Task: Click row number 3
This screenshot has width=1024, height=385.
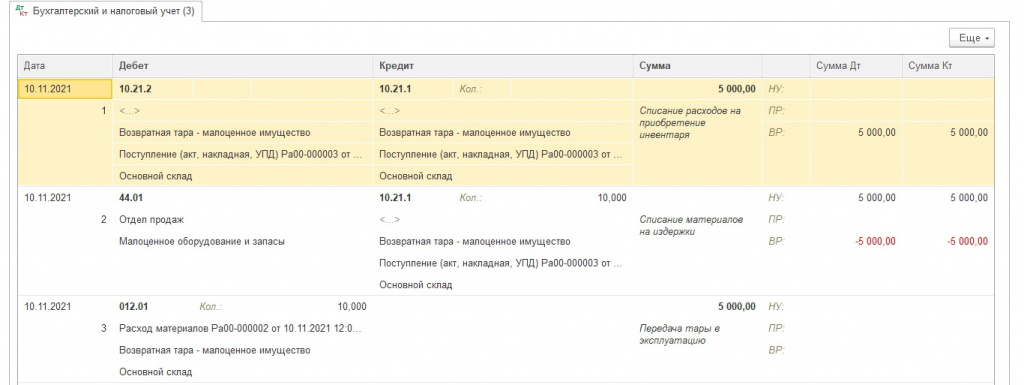Action: (103, 328)
